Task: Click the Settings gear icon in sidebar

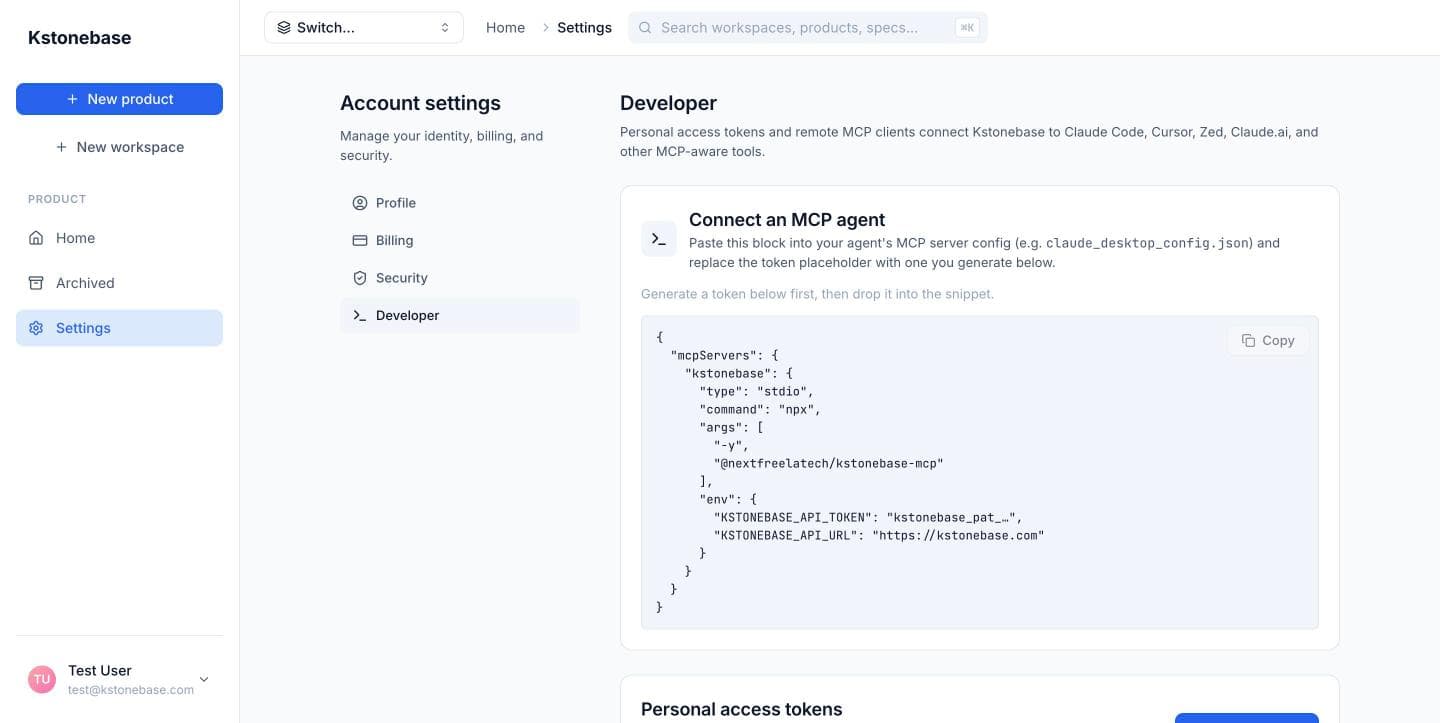Action: coord(36,328)
